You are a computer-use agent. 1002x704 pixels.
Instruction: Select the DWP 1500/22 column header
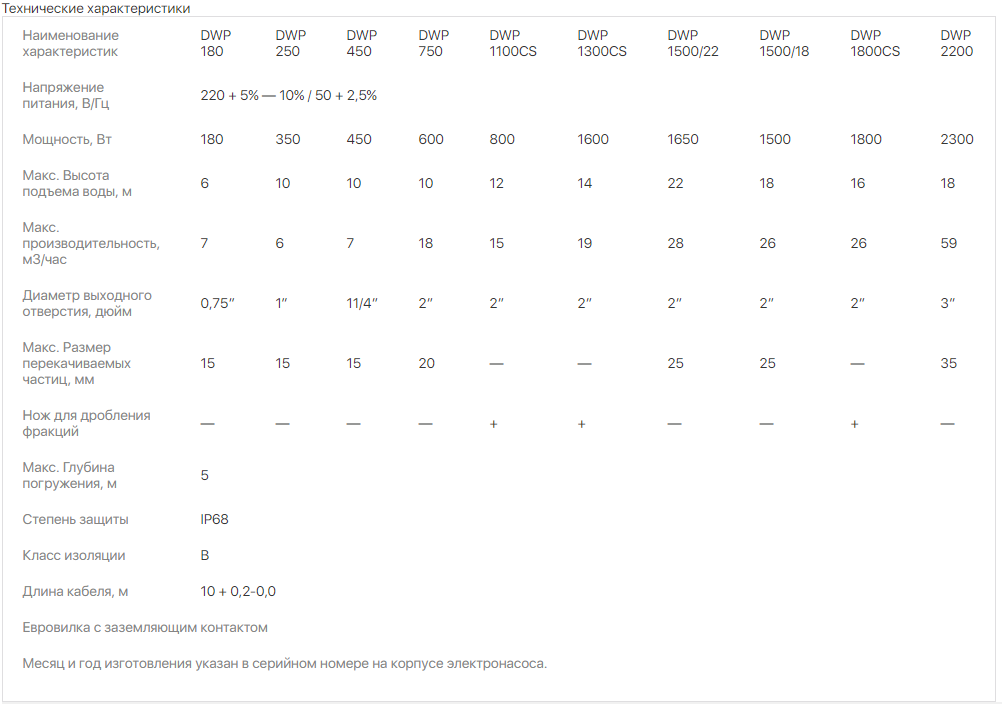tap(693, 43)
